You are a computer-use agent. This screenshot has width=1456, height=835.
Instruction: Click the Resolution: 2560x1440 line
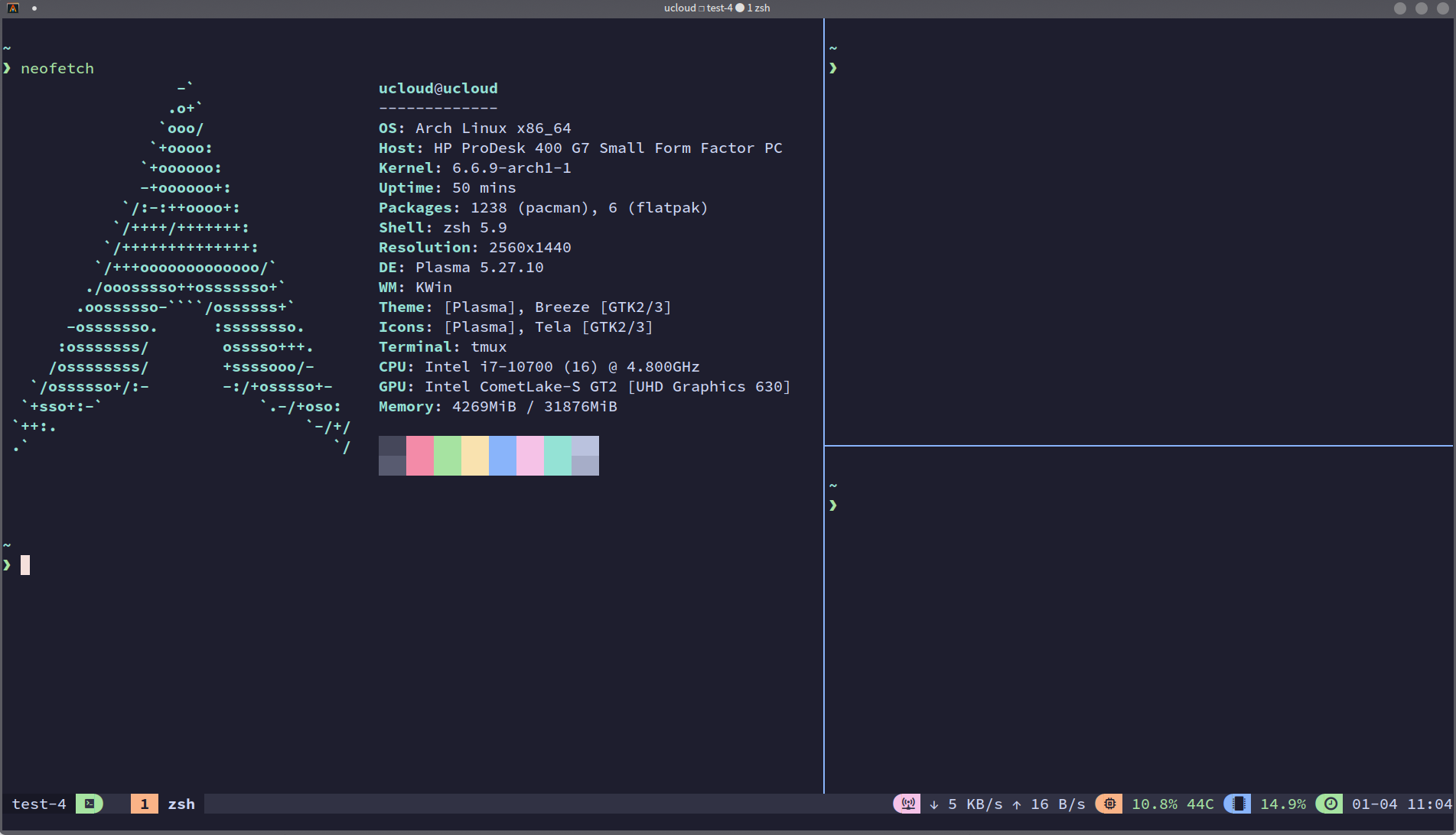click(475, 247)
